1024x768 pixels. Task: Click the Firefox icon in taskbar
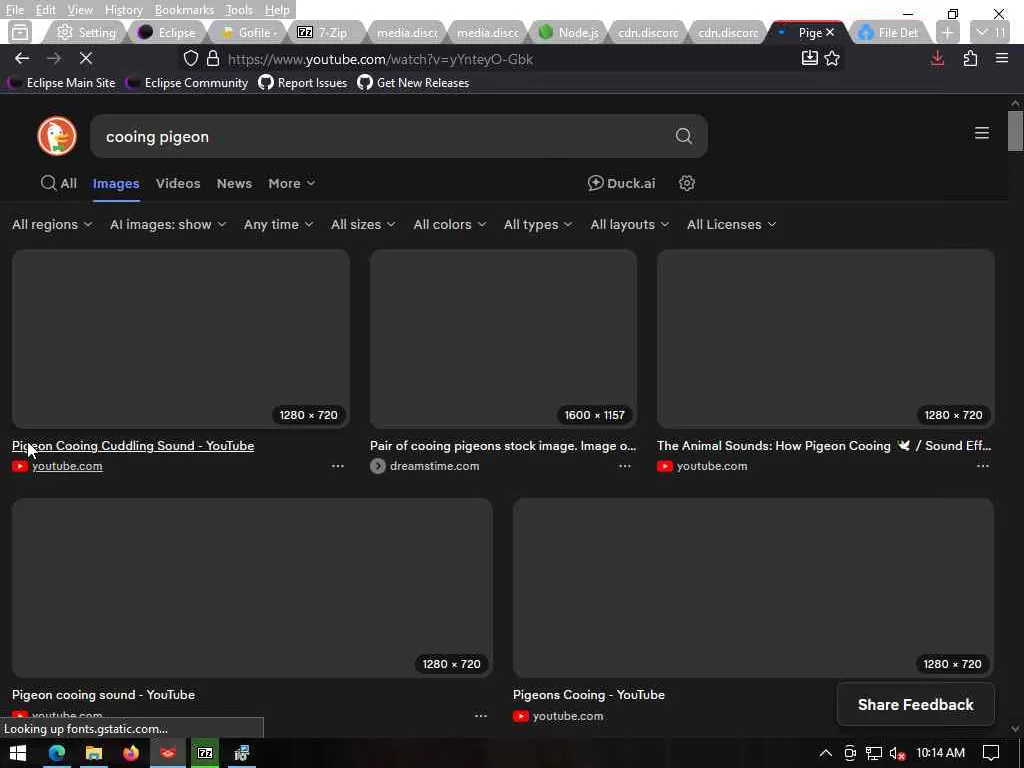131,753
